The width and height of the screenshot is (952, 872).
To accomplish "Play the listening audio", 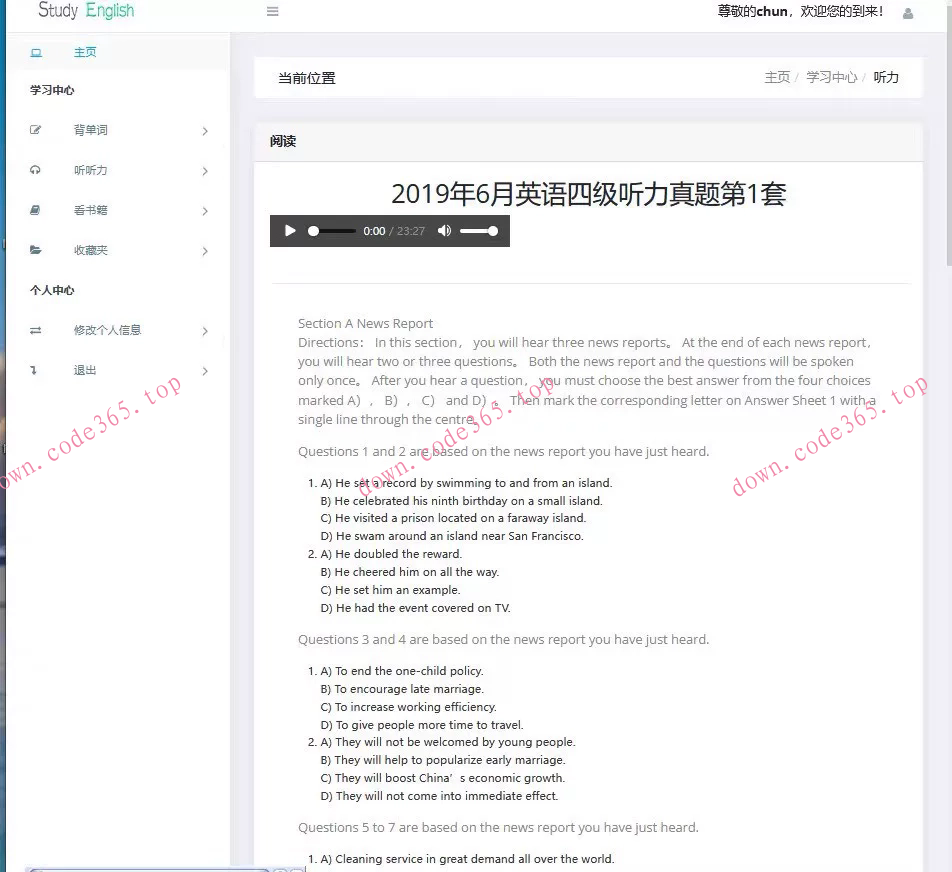I will (290, 231).
